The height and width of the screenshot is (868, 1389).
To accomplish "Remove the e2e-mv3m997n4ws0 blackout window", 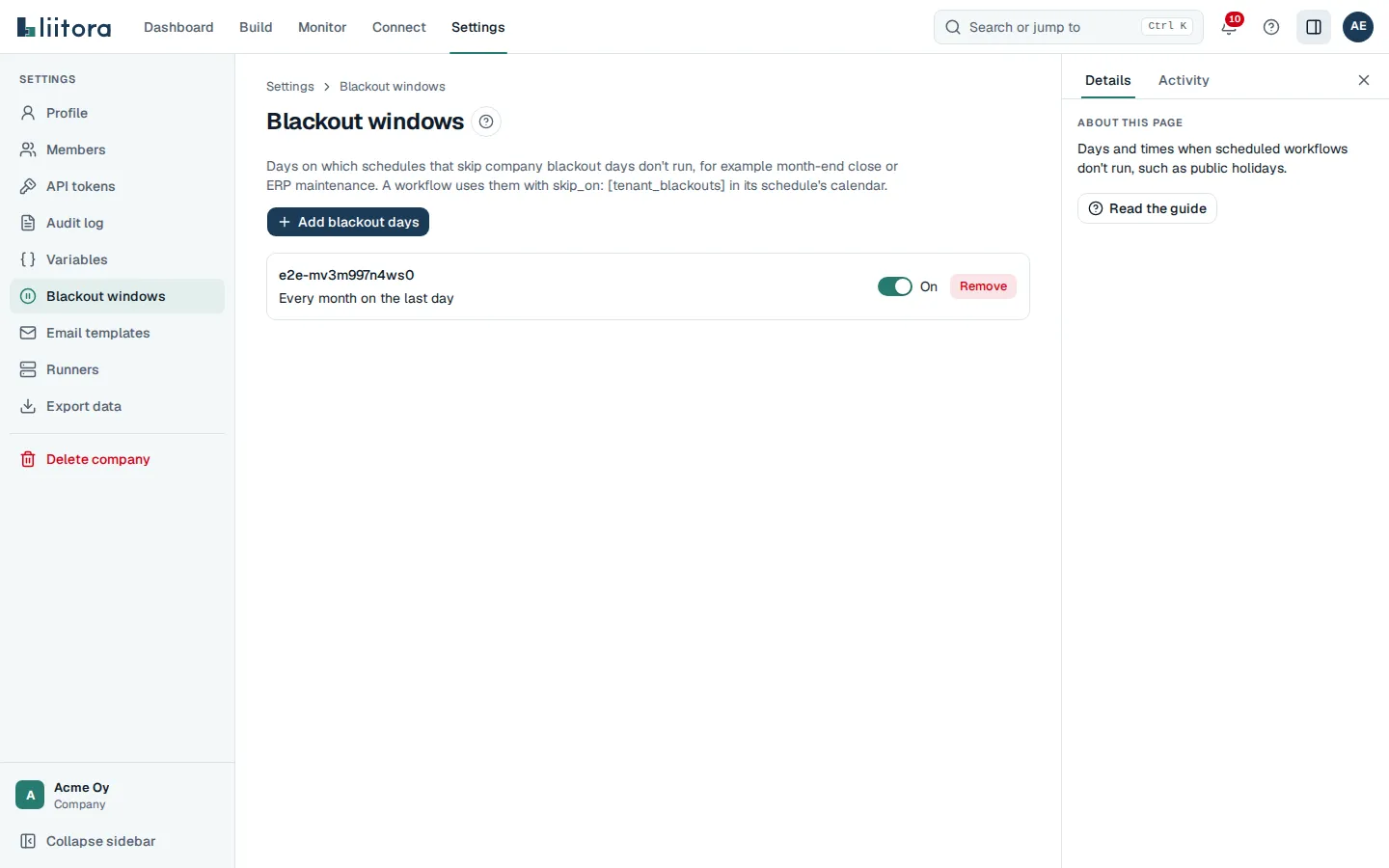I will [983, 286].
